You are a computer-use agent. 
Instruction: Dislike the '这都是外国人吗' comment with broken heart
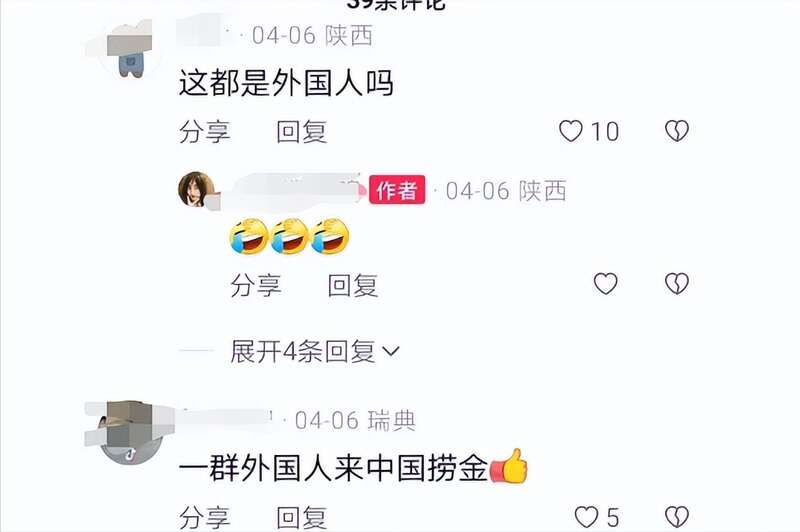(677, 131)
